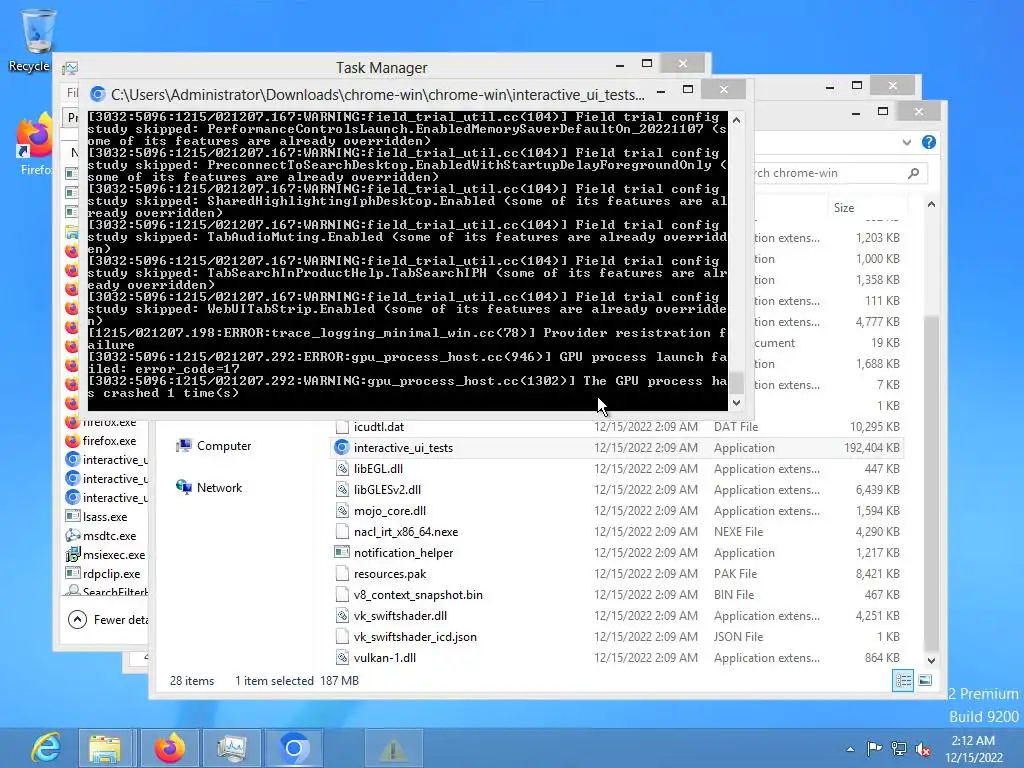
Task: Click Explorer file list scroll down arrow
Action: 931,660
